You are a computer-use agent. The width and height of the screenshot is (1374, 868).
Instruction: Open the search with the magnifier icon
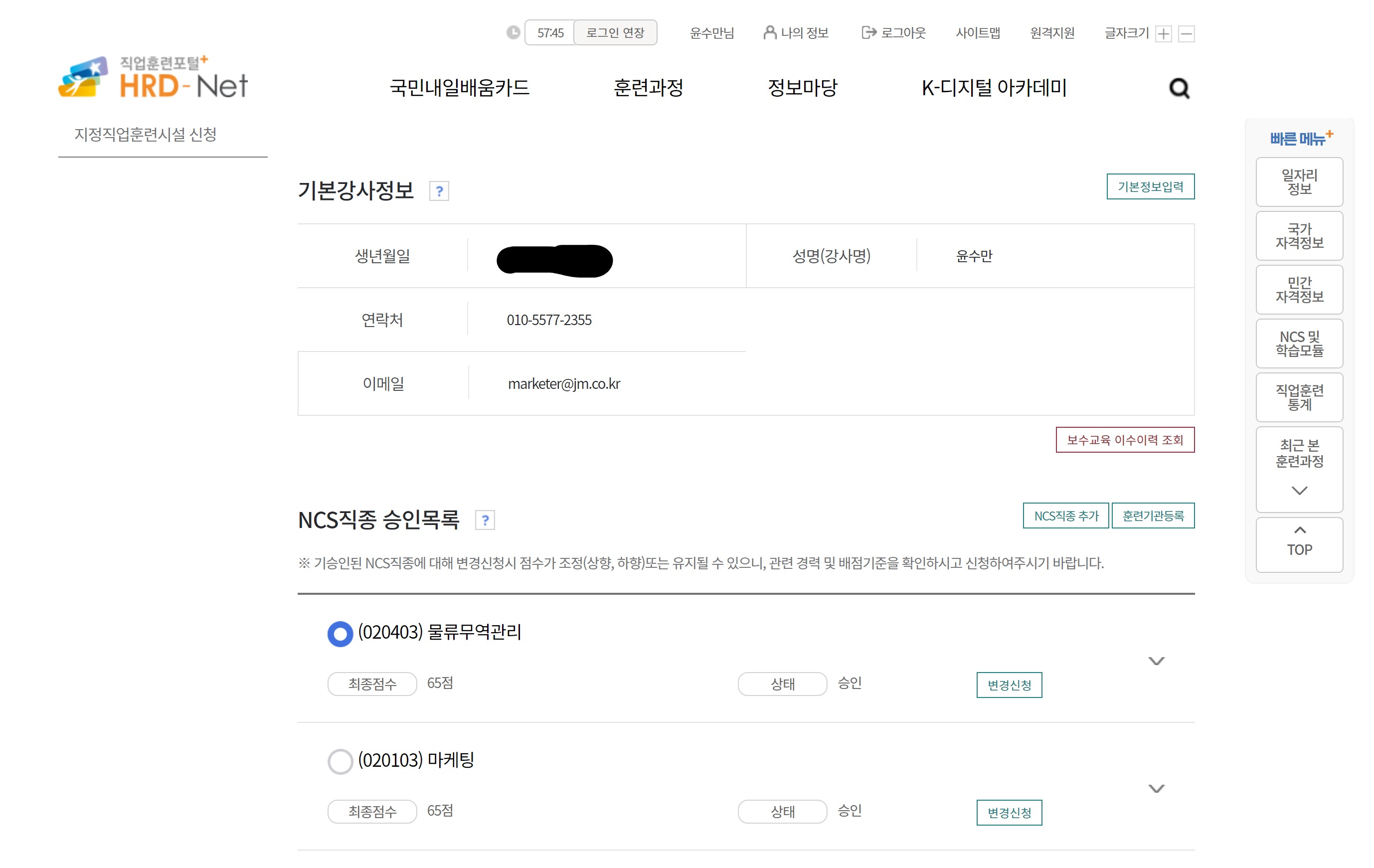point(1179,88)
